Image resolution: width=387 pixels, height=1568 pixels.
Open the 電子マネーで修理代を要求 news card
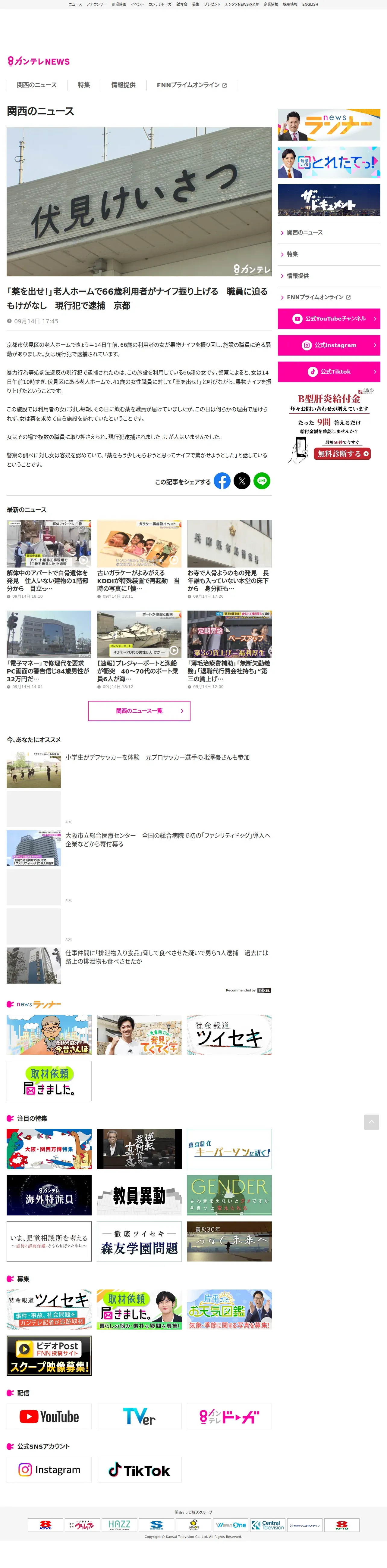point(49,650)
